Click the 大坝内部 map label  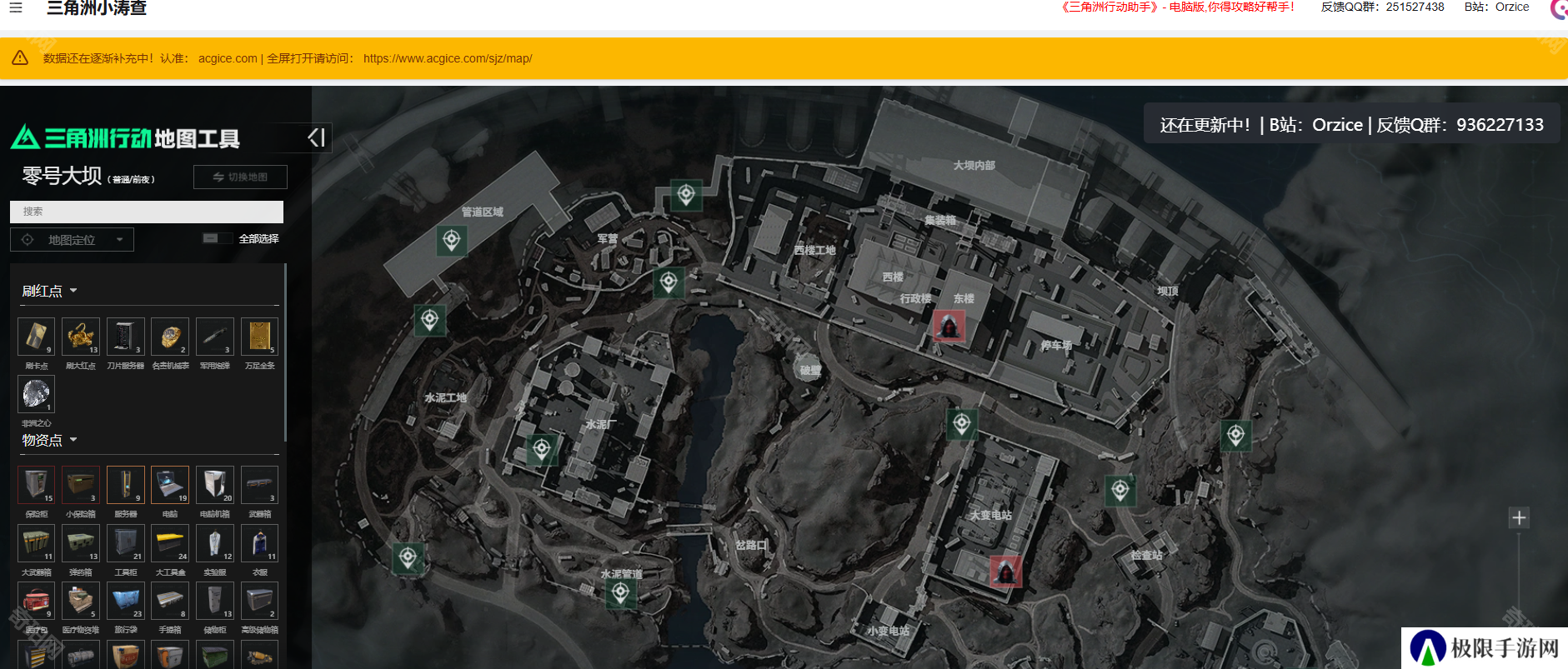[x=974, y=166]
